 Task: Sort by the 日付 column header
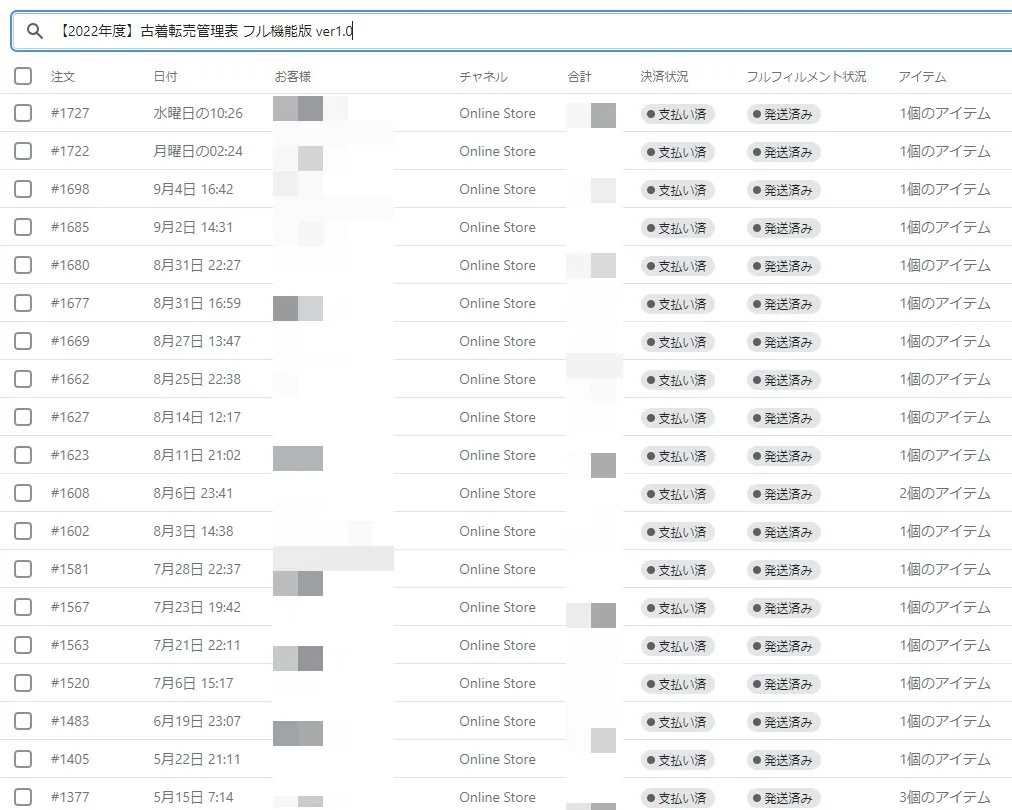[165, 76]
